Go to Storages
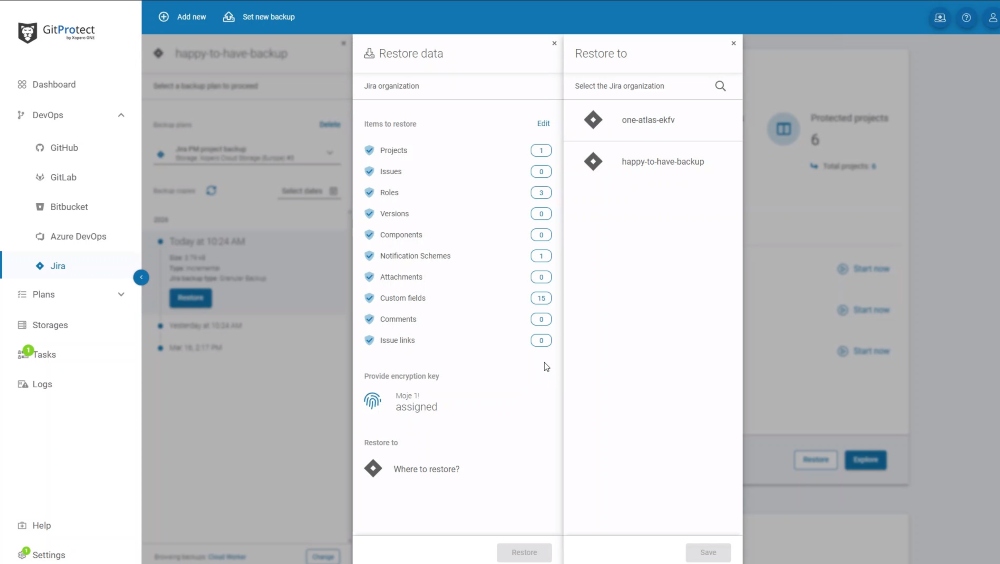Screen dimensions: 1000x564 (50, 325)
